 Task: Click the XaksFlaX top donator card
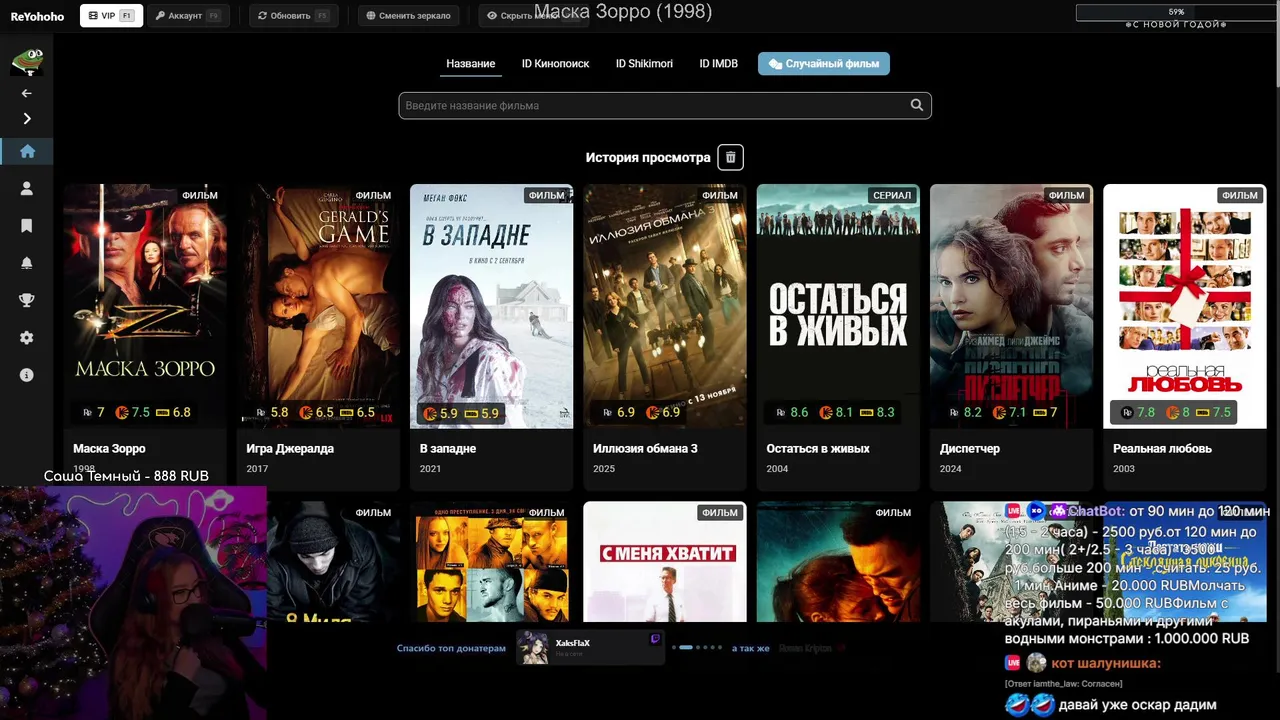pos(590,648)
